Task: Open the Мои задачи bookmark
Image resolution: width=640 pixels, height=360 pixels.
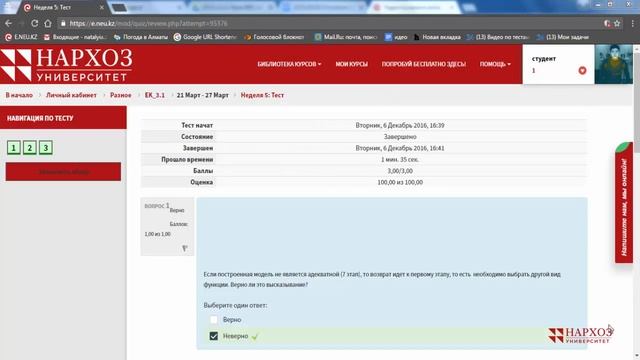Action: click(x=563, y=37)
